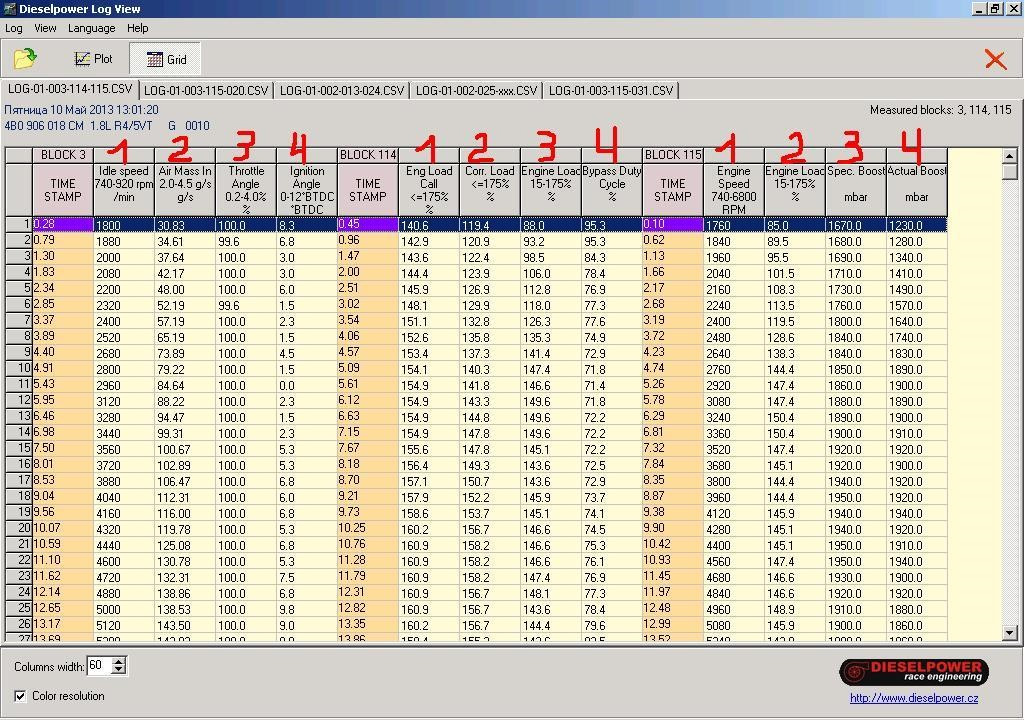Click the scrollbar down arrow in grid
Image resolution: width=1025 pixels, height=720 pixels.
1009,632
